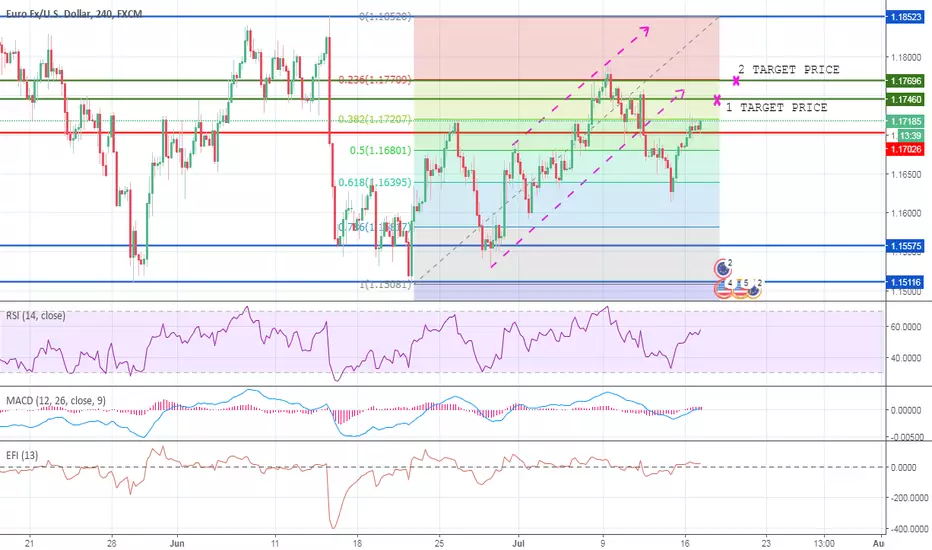932x550 pixels.
Task: Open the RSI (14, close) indicator legend
Action: 36,315
